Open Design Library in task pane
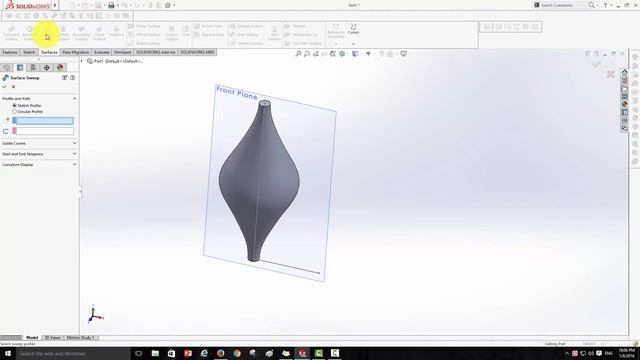Viewport: 640px width, 360px height. pos(624,81)
